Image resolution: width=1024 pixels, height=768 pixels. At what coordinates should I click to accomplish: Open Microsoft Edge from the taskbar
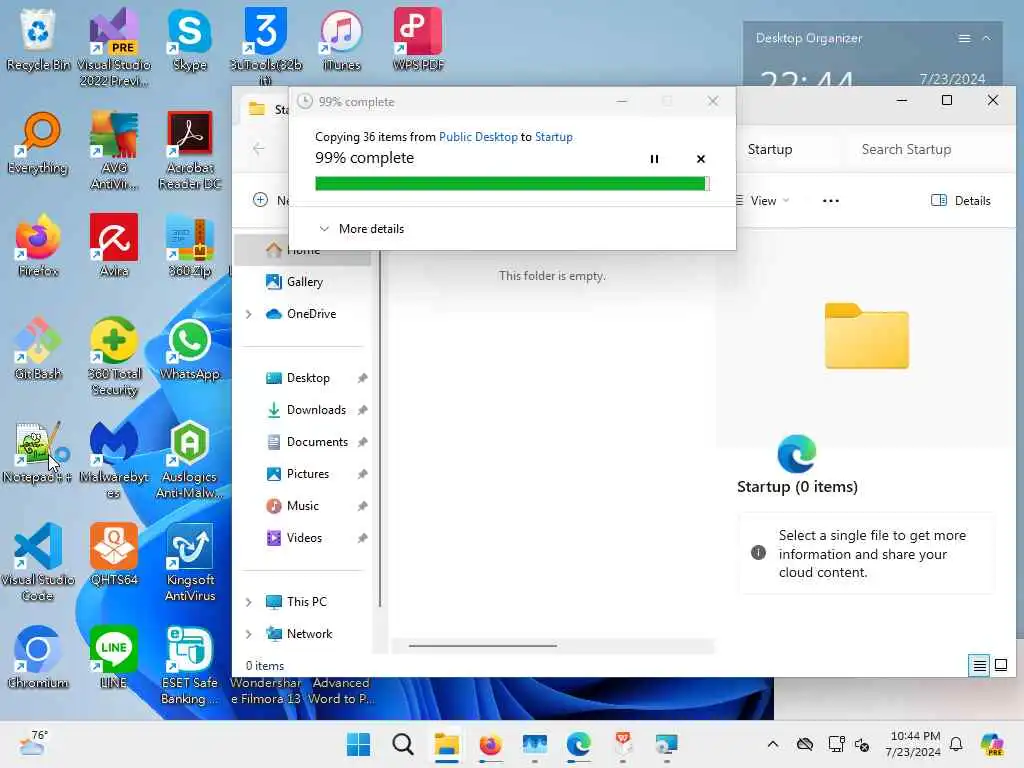579,744
